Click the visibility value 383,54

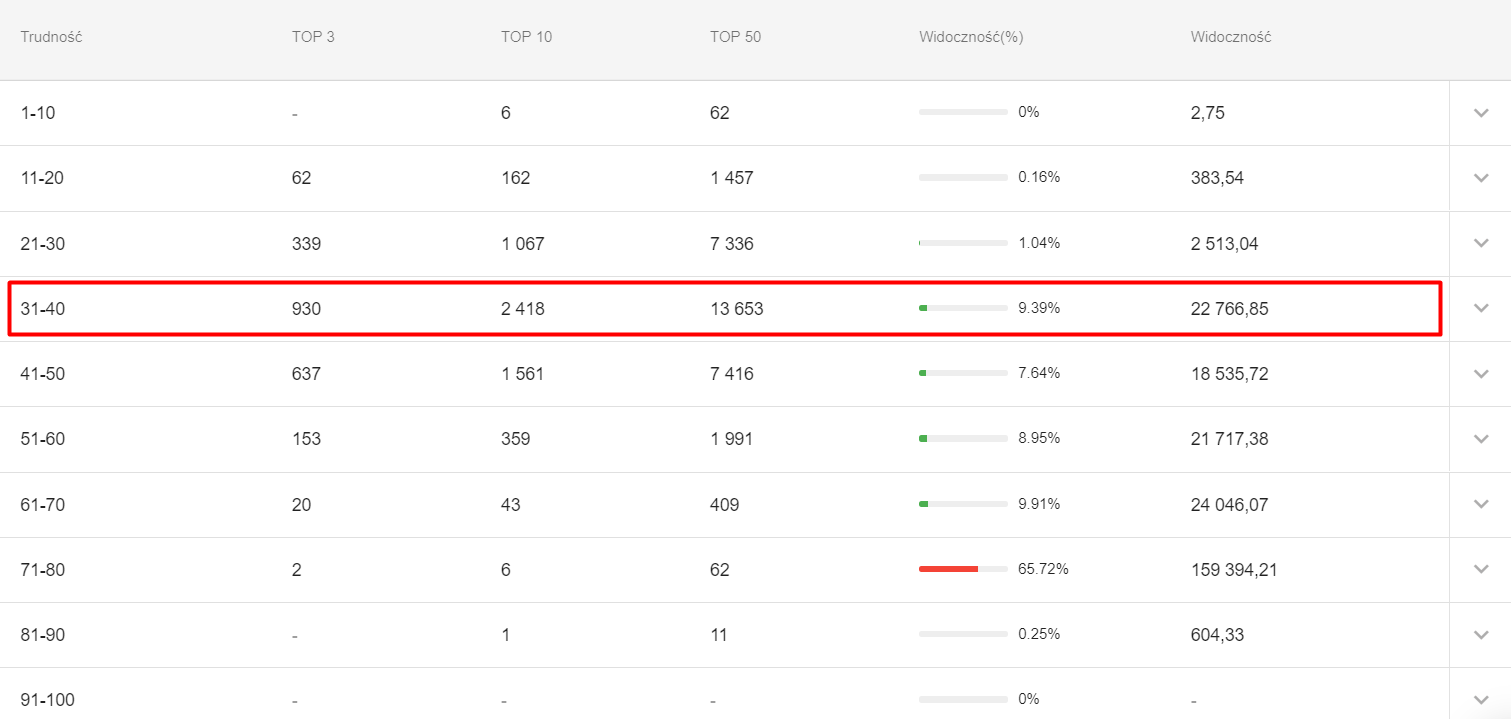tap(1218, 178)
